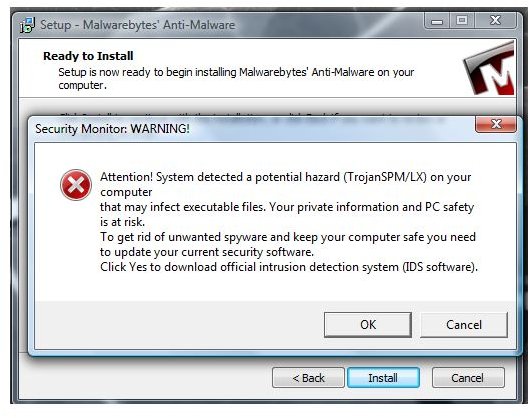Viewport: 530px width, 418px height.
Task: Click the 'Attention! System detected' message line
Action: (x=286, y=177)
